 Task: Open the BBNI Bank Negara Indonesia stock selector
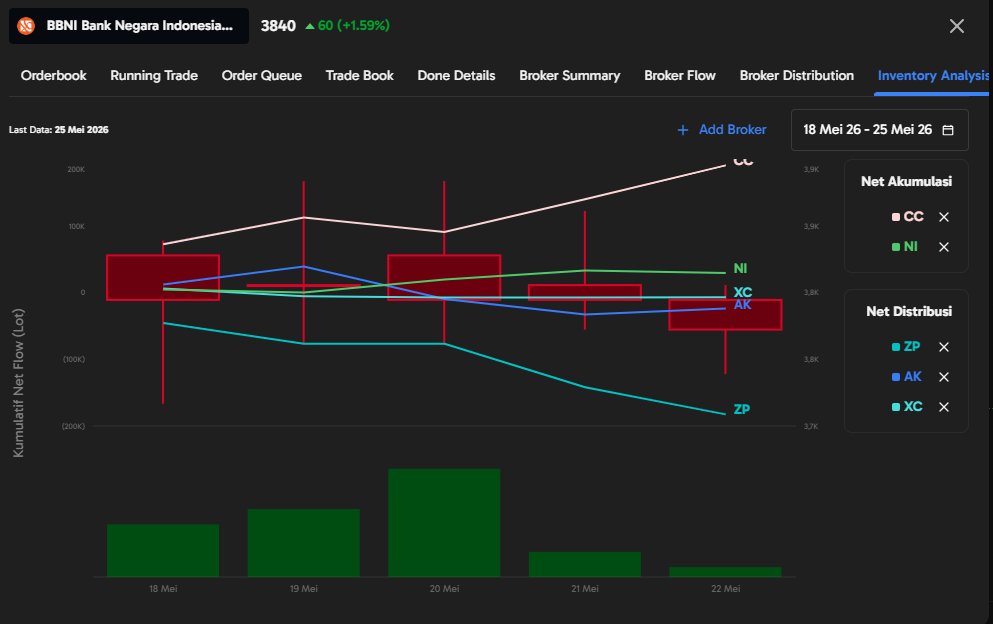click(129, 26)
